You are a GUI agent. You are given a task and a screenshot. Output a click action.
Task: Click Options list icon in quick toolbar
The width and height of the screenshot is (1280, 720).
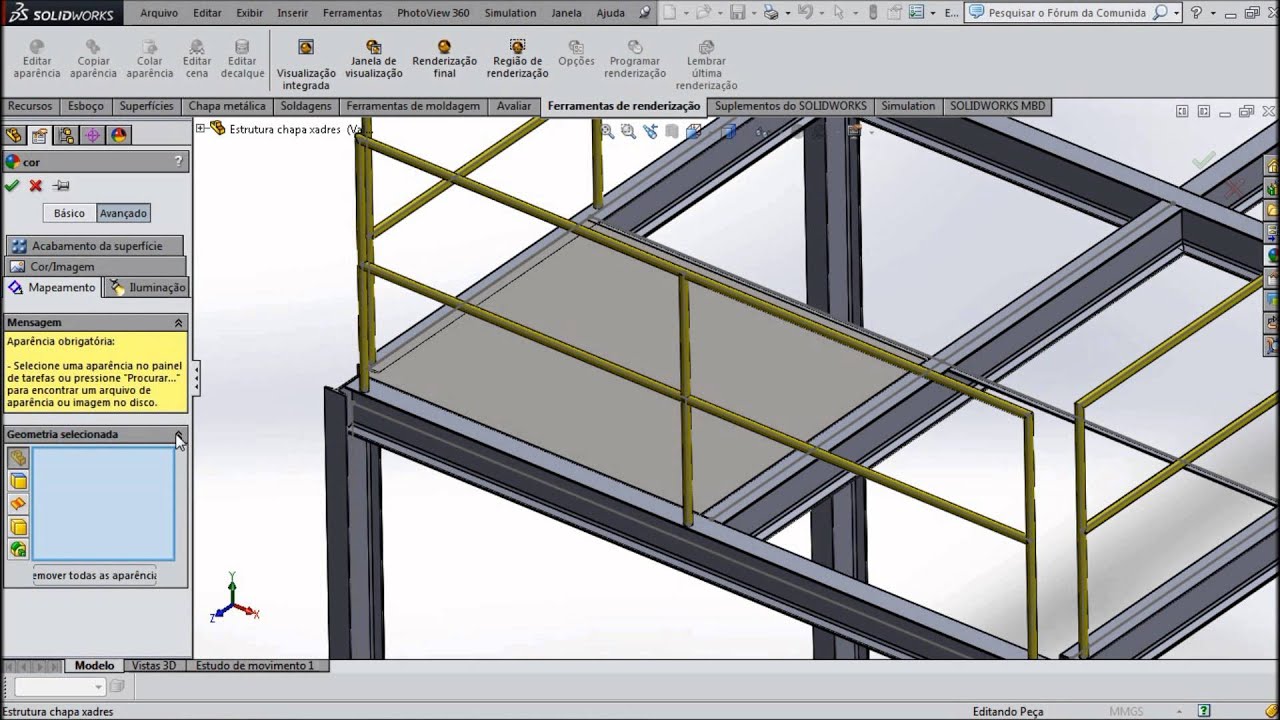(x=916, y=12)
